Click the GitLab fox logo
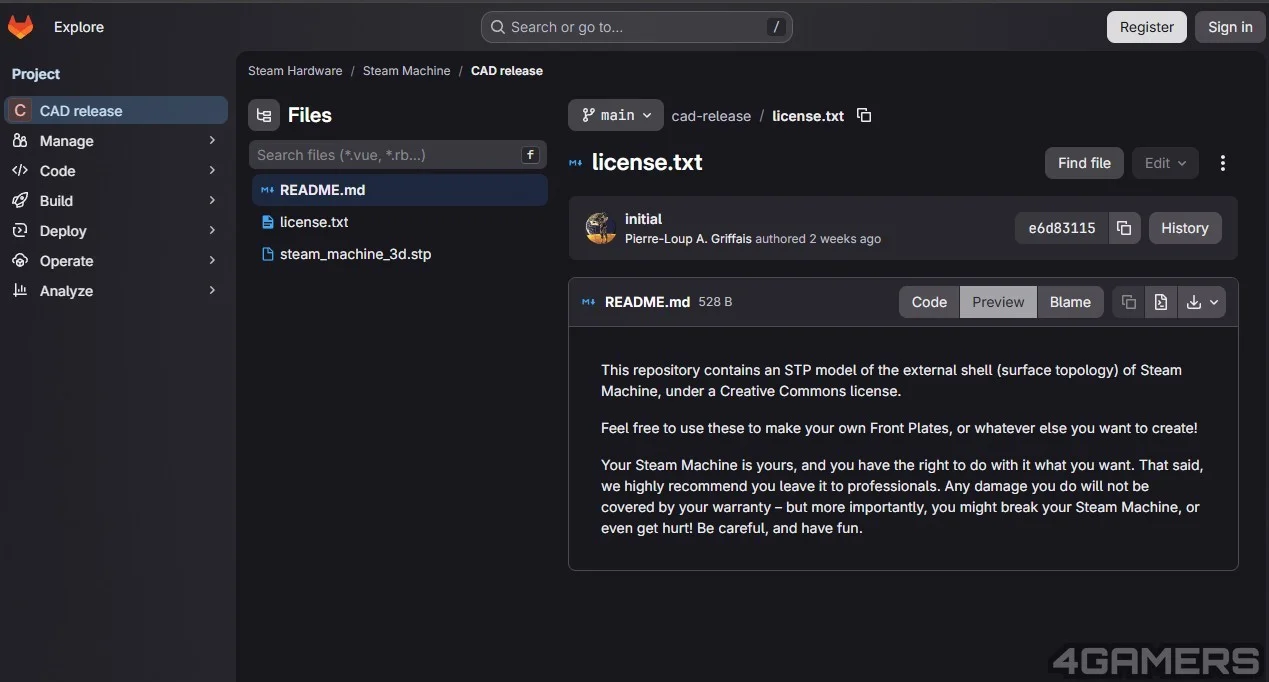Image resolution: width=1269 pixels, height=682 pixels. pyautogui.click(x=20, y=27)
